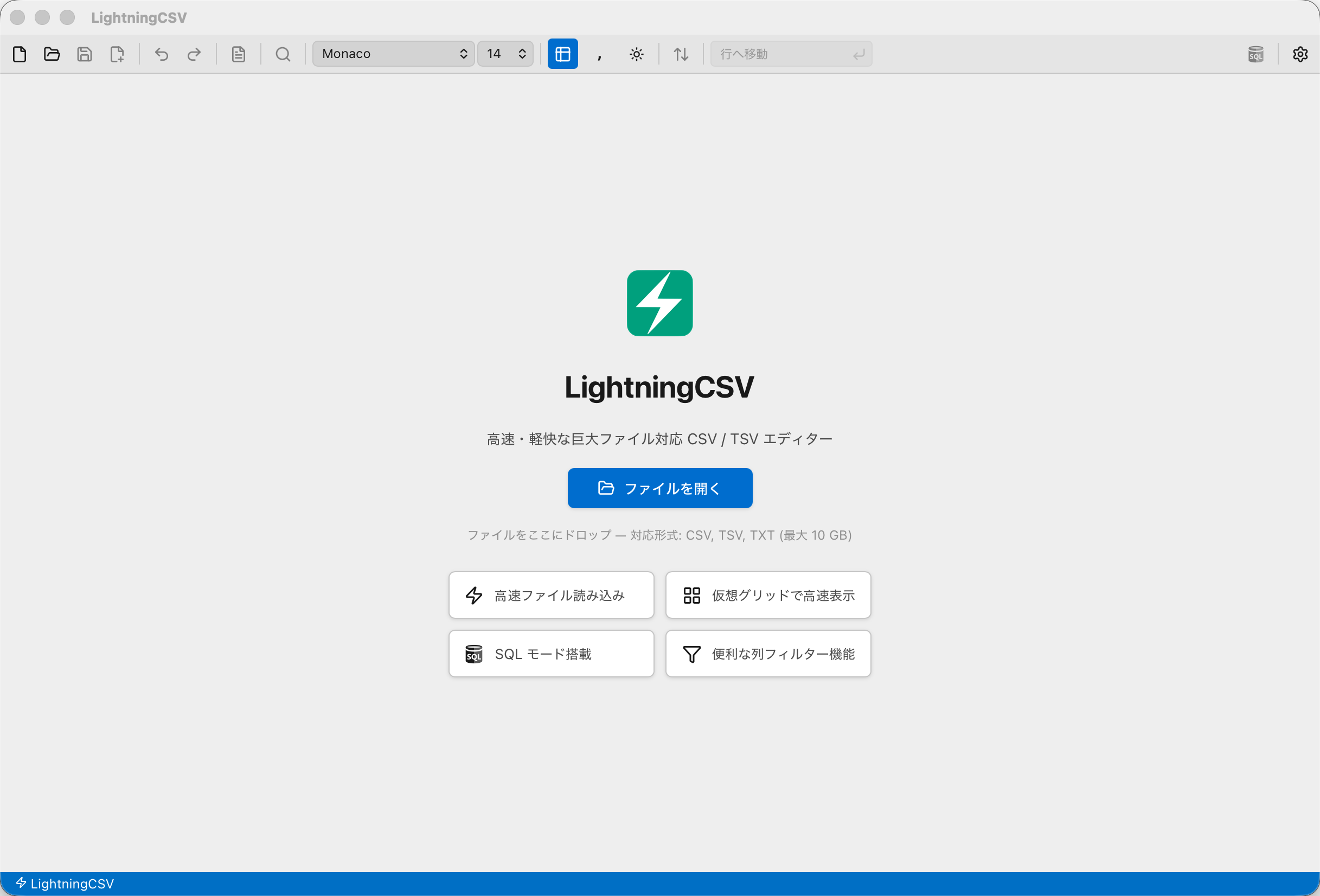Screen dimensions: 1320x896
Task: Click the ファイルを開く button
Action: tap(660, 488)
